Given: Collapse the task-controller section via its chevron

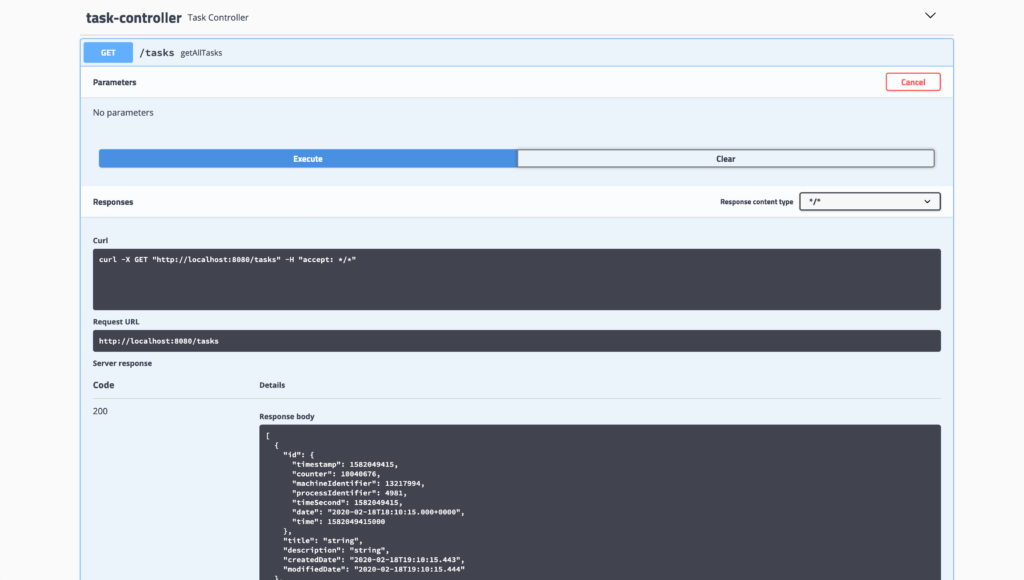Looking at the screenshot, I should [930, 15].
